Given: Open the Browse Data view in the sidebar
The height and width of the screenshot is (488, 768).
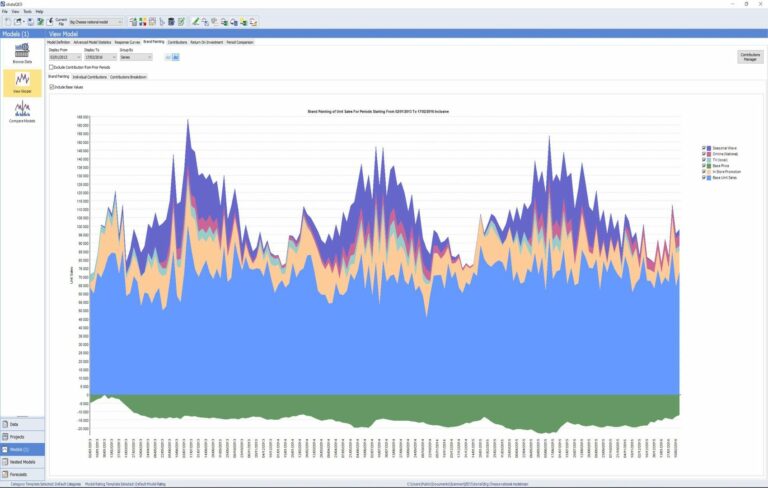Looking at the screenshot, I should (x=22, y=53).
